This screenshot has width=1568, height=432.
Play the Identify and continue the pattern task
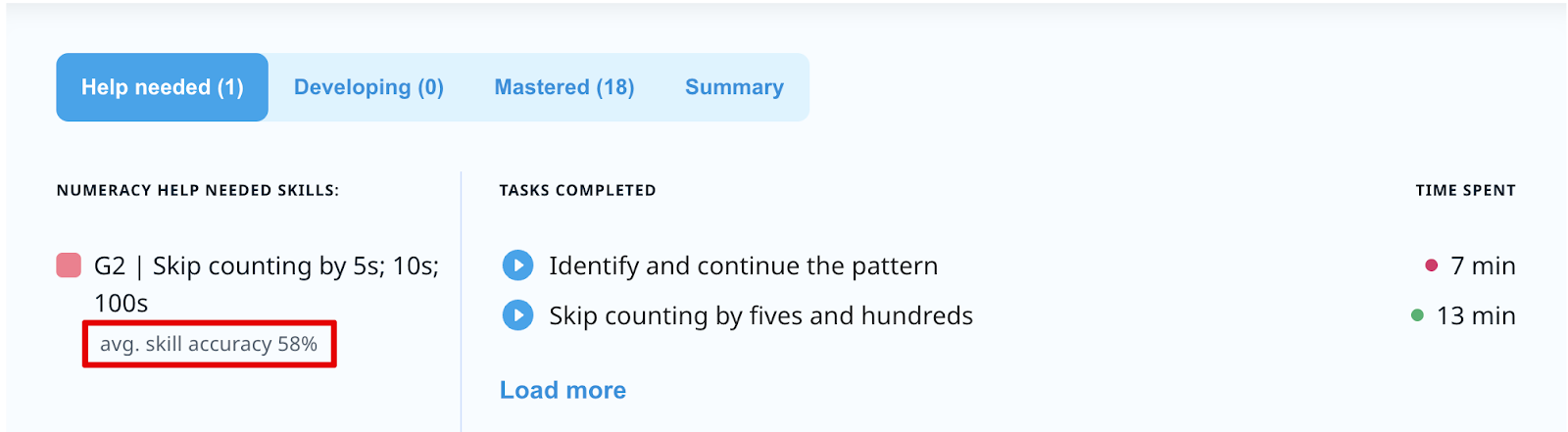pyautogui.click(x=517, y=265)
